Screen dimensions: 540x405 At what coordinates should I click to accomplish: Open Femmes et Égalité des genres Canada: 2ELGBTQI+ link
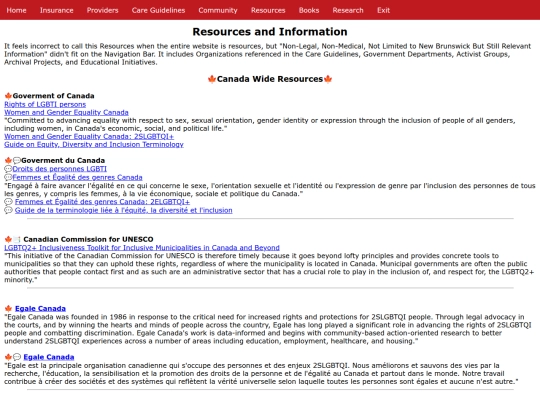click(x=102, y=202)
